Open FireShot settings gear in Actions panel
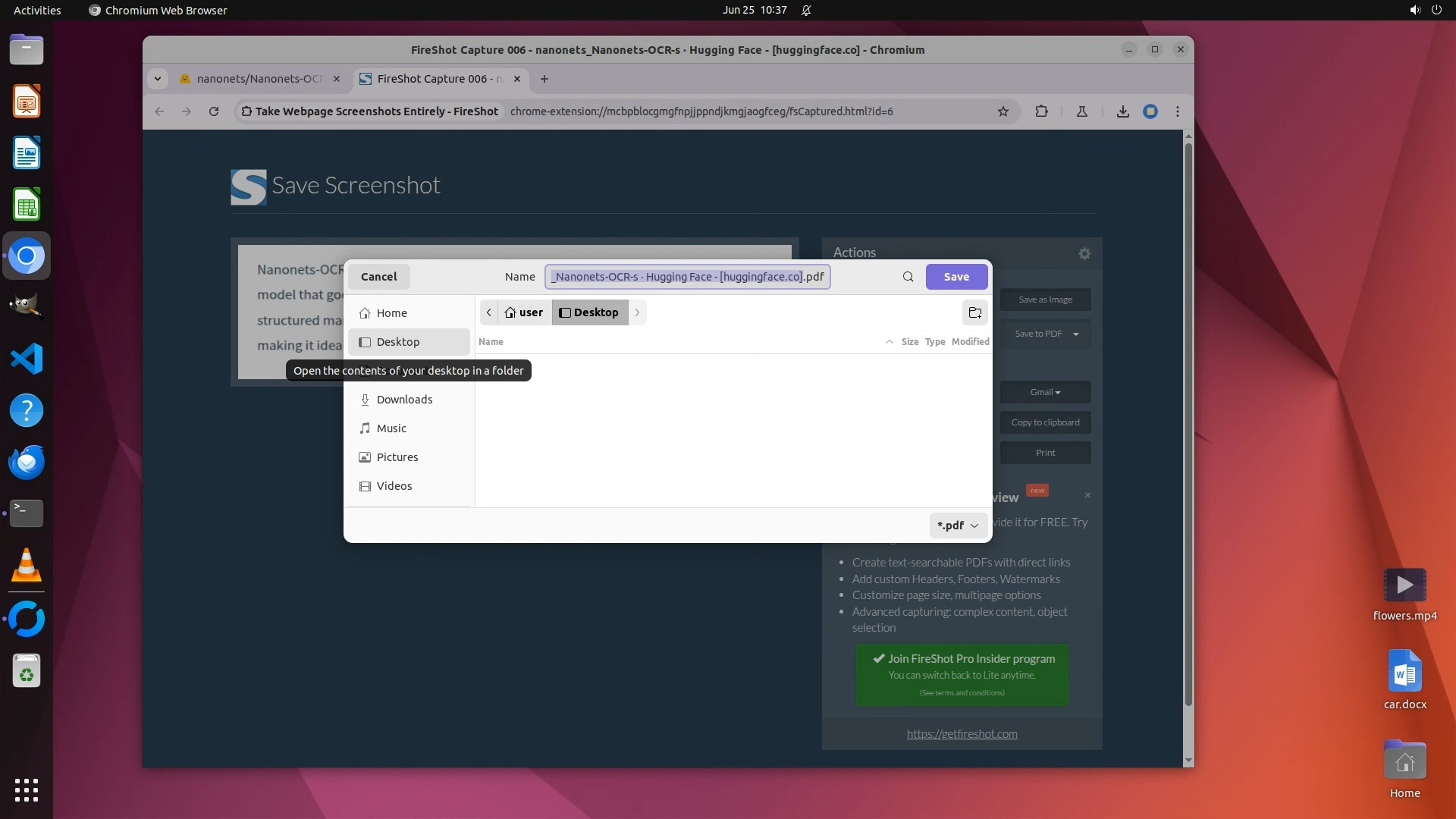 coord(1084,254)
